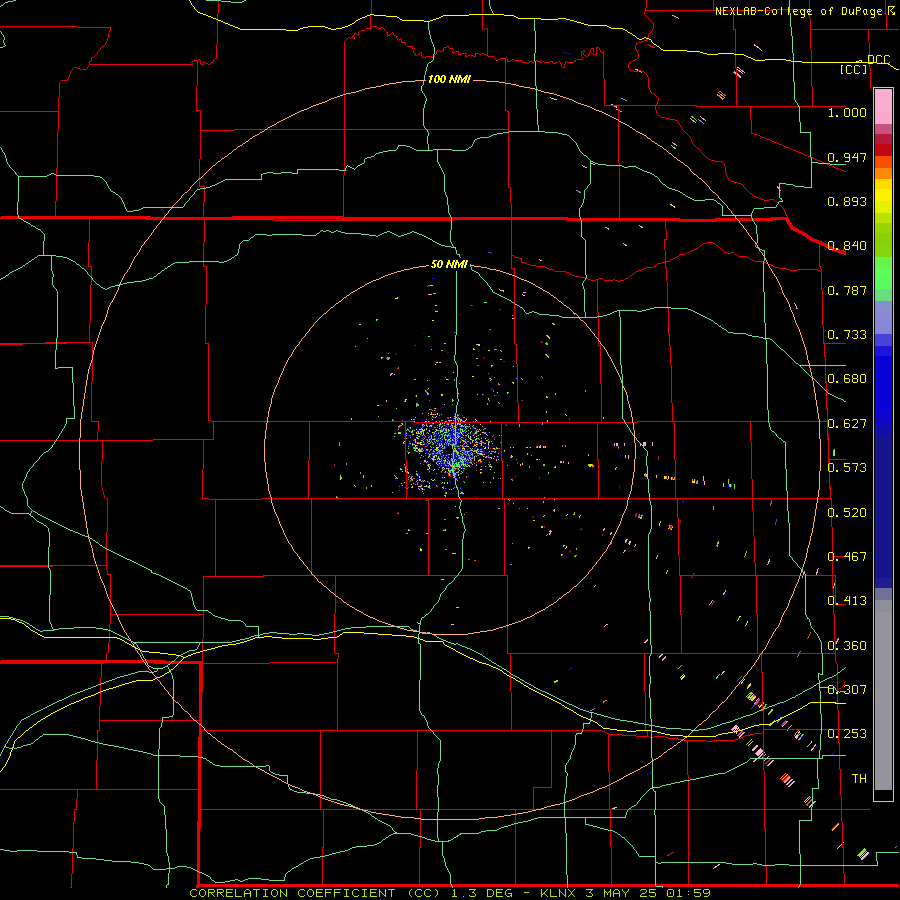Pick the bright green color bar band
Viewport: 900px width, 900px height.
click(883, 273)
